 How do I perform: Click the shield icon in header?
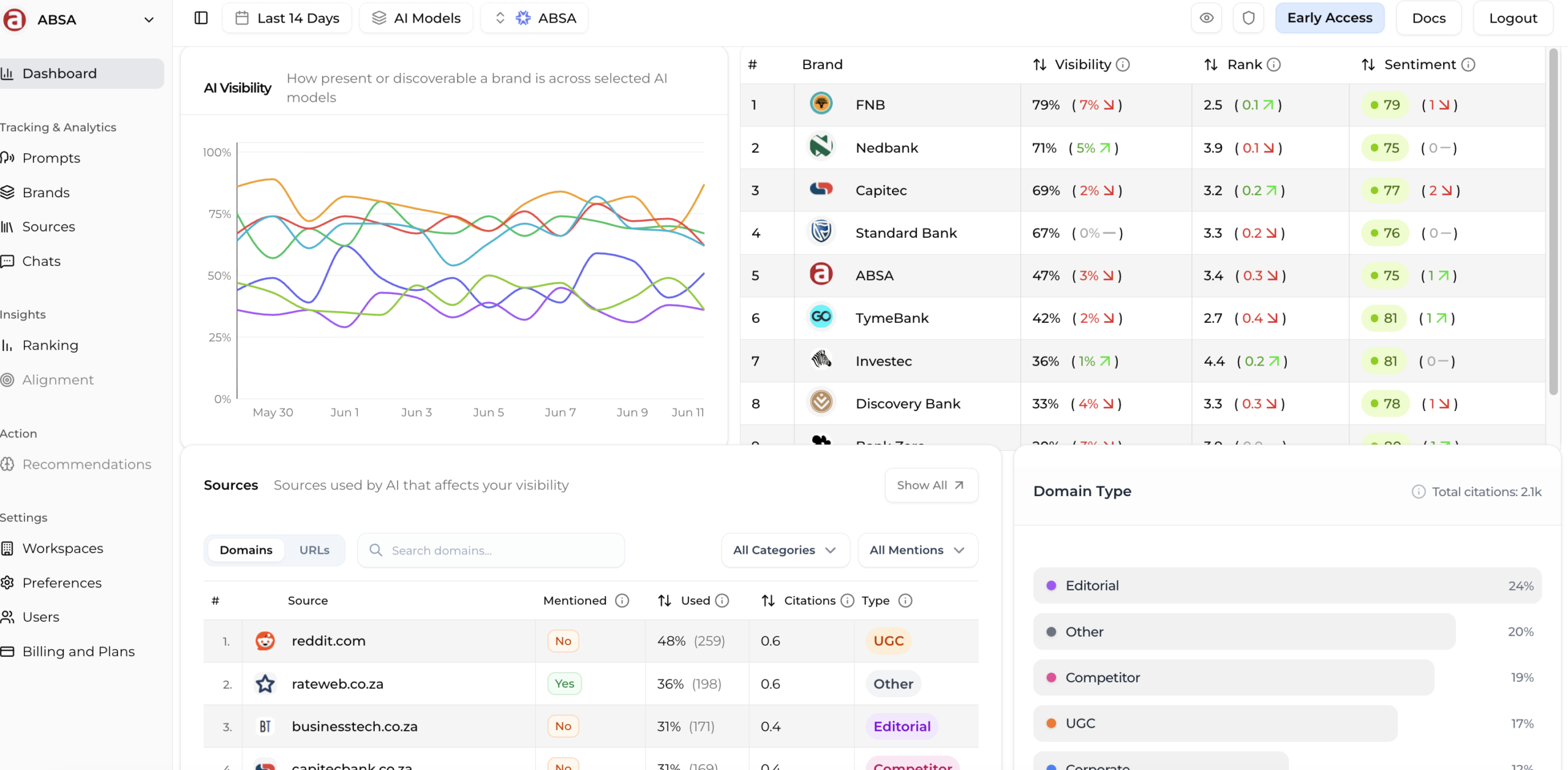(x=1248, y=18)
